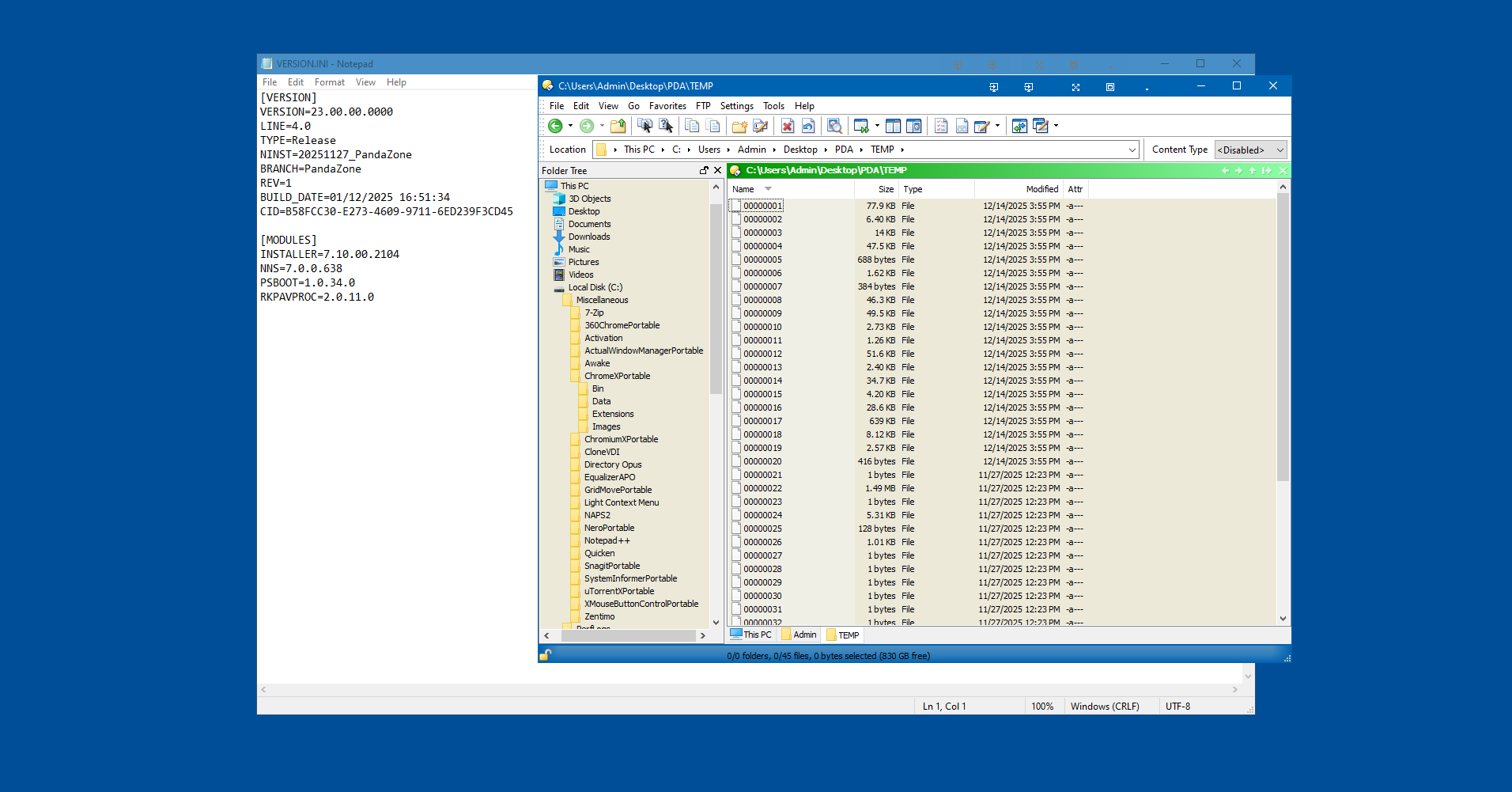
Task: Toggle the Folder Tree lock icon
Action: point(704,171)
